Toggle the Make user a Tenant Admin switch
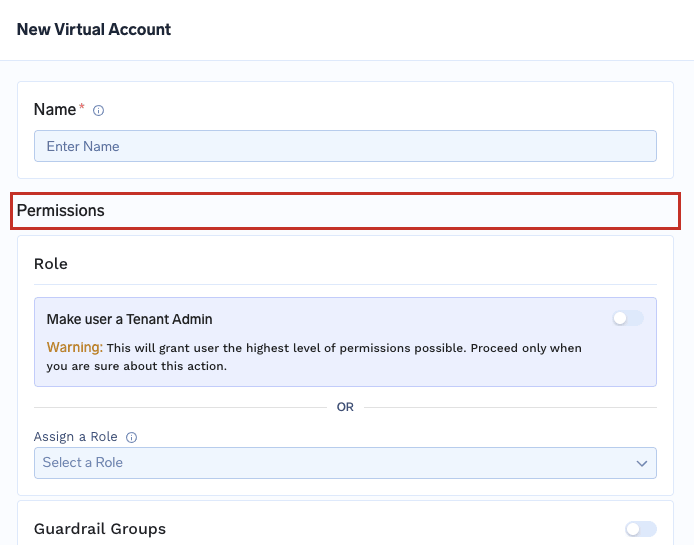The width and height of the screenshot is (694, 545). [x=628, y=318]
